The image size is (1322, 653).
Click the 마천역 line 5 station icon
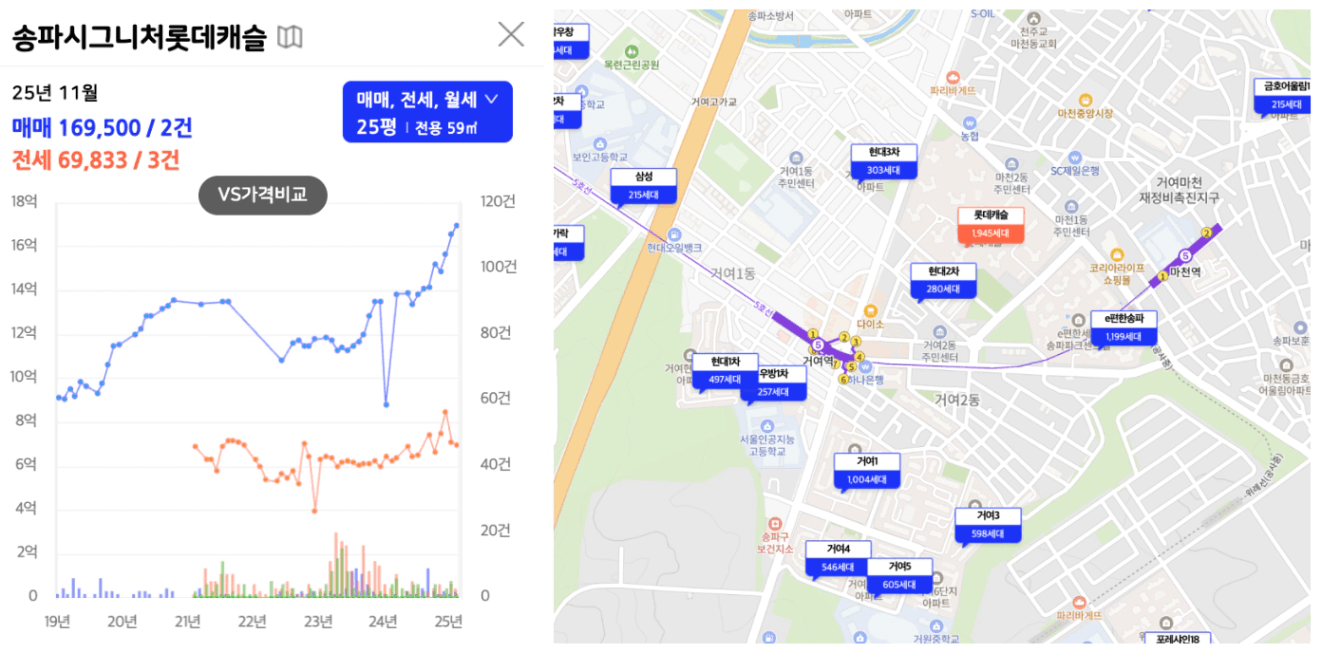[1186, 254]
